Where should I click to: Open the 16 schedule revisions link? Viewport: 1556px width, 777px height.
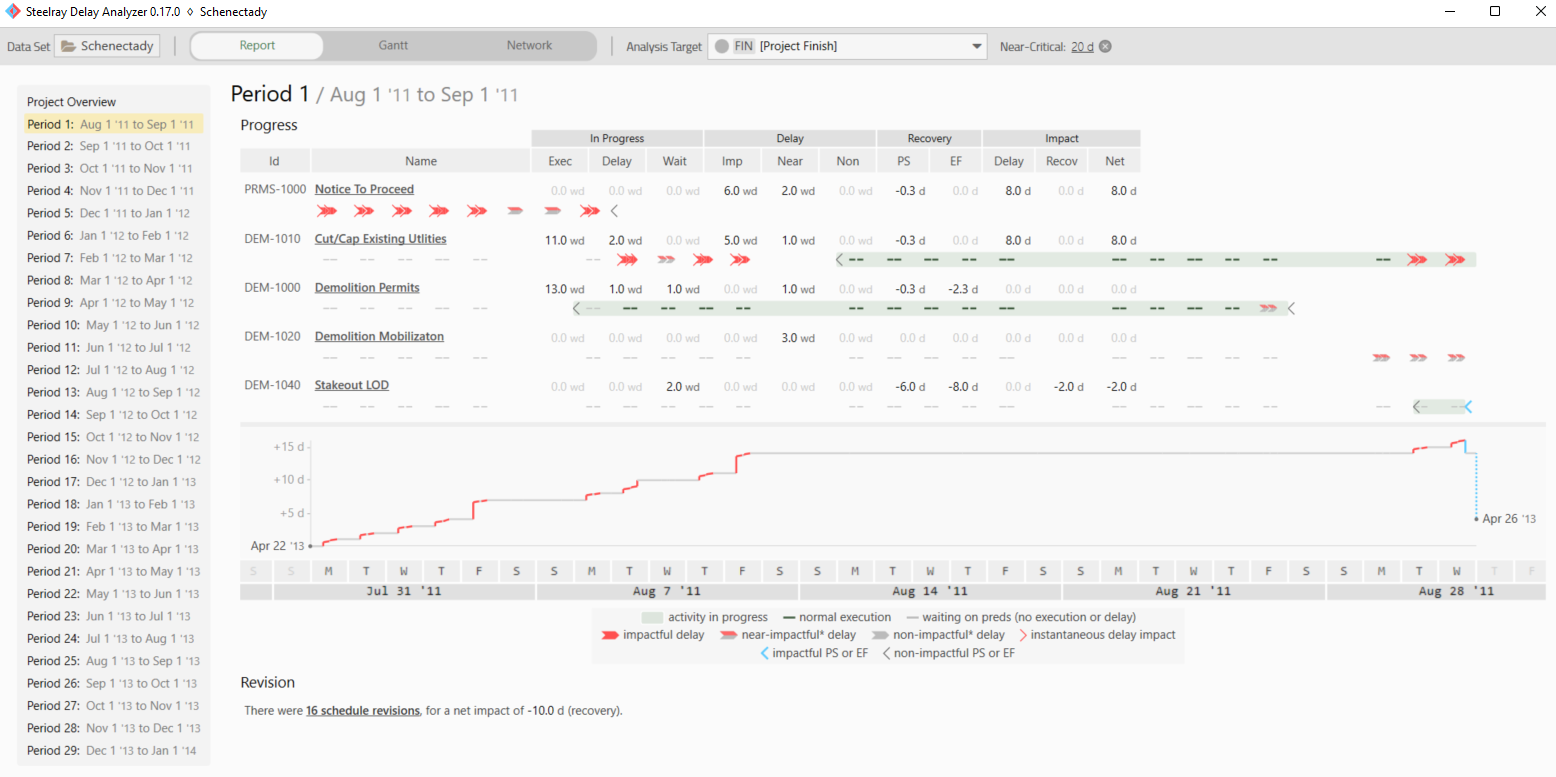click(363, 711)
